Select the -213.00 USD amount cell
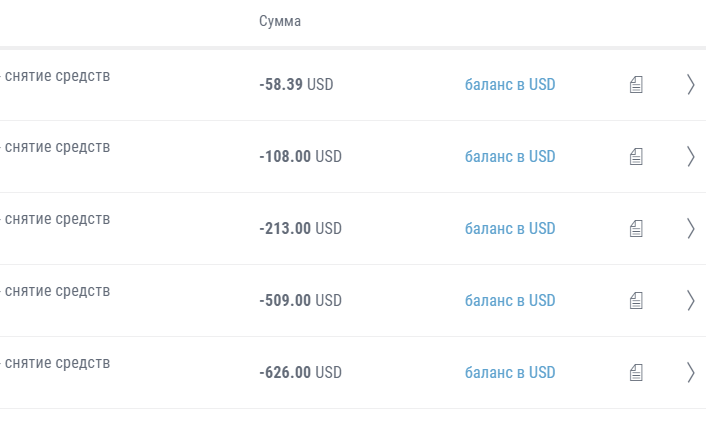The image size is (706, 438). [300, 229]
